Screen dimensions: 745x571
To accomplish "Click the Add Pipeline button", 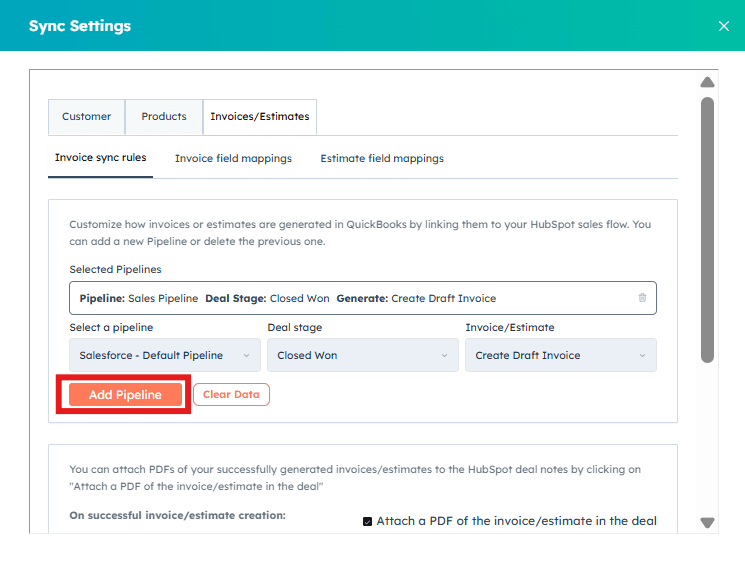I will tap(125, 395).
